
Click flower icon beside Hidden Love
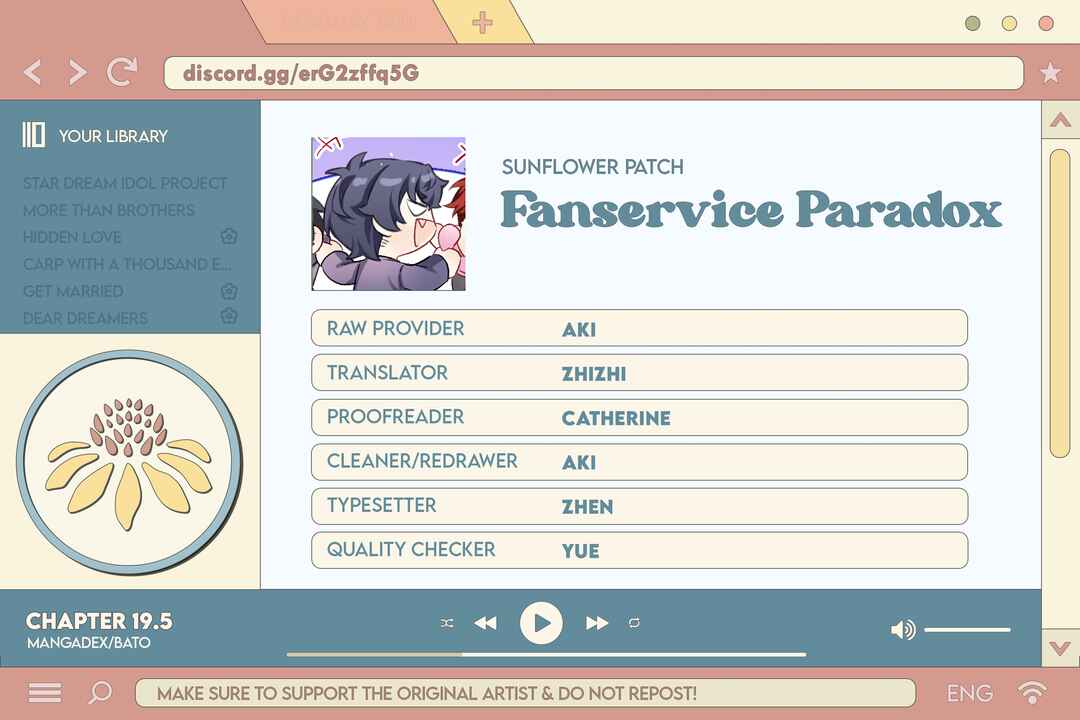coord(229,236)
